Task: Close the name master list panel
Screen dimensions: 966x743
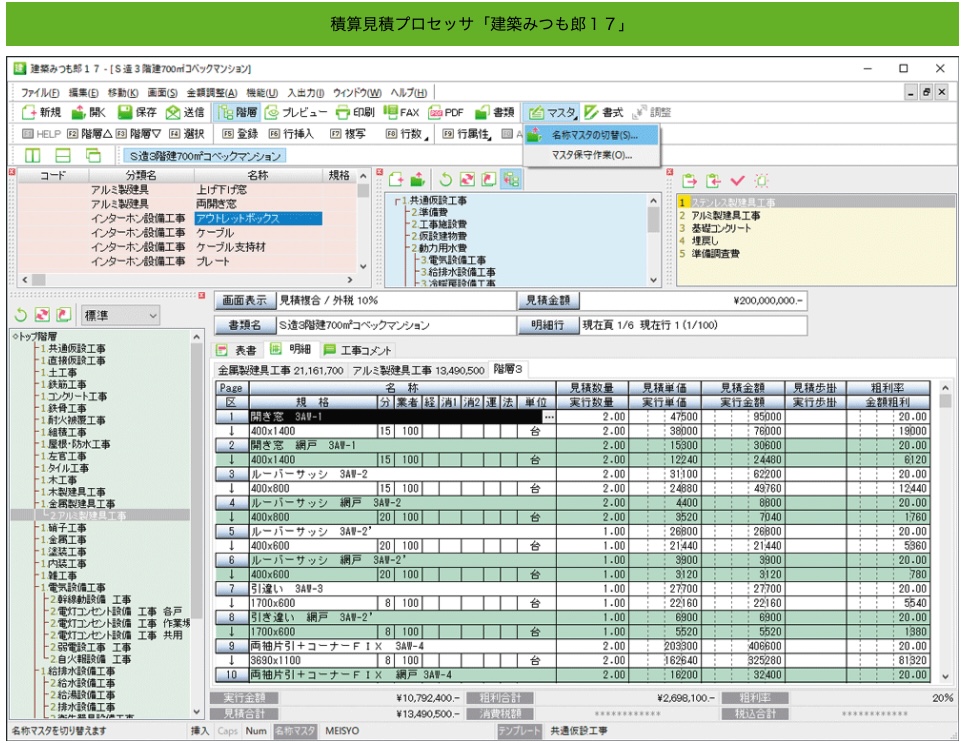Action: click(12, 172)
